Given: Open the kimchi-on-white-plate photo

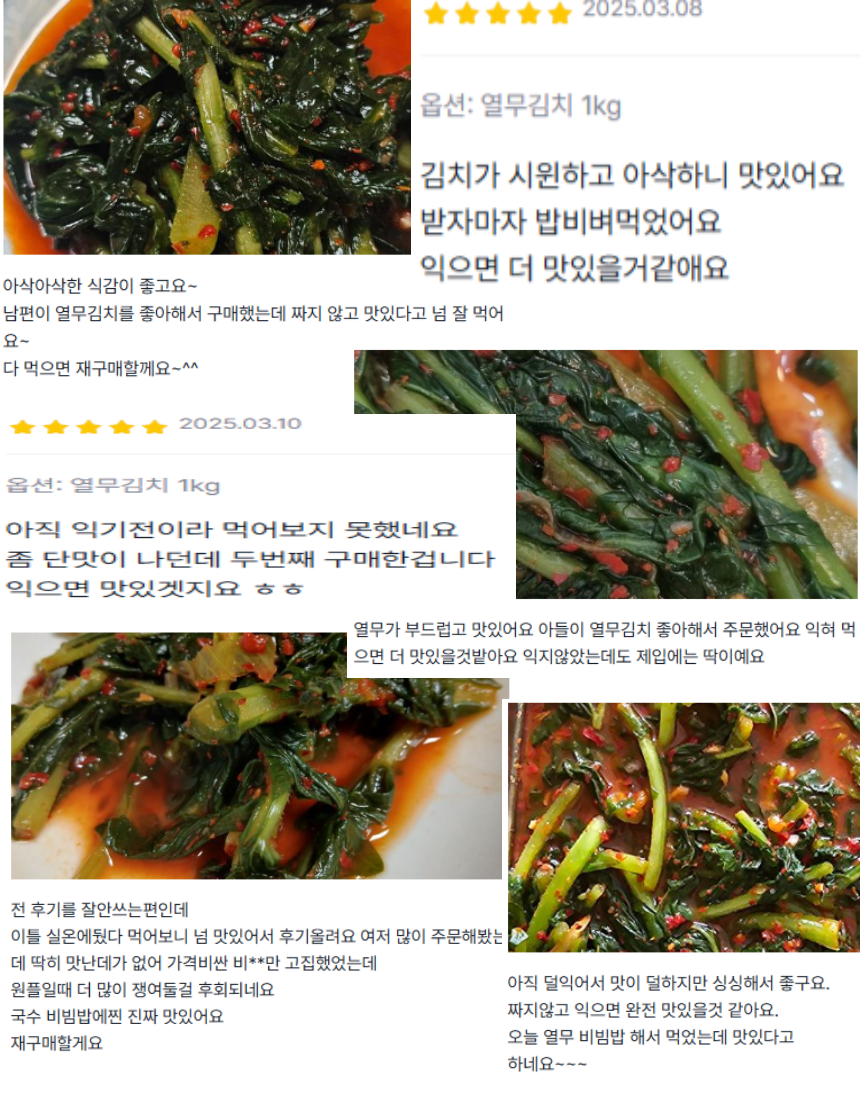Looking at the screenshot, I should [x=256, y=756].
